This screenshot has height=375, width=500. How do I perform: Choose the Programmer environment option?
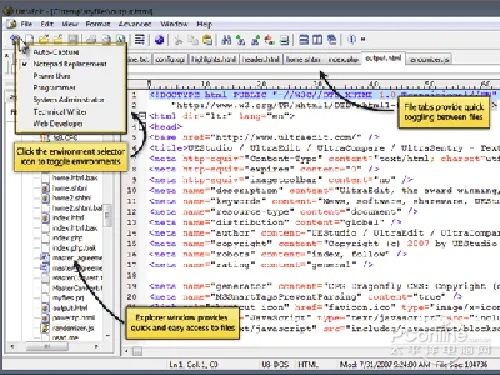[x=54, y=88]
